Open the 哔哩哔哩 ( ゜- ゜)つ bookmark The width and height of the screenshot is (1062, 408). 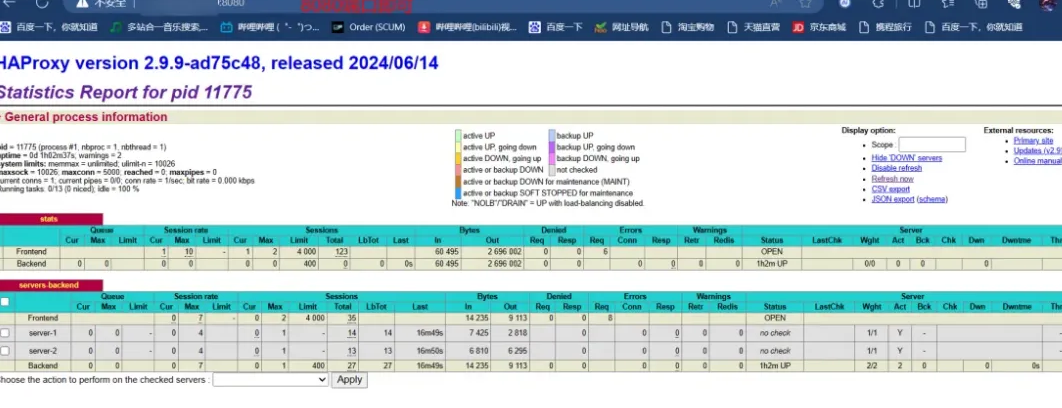270,28
